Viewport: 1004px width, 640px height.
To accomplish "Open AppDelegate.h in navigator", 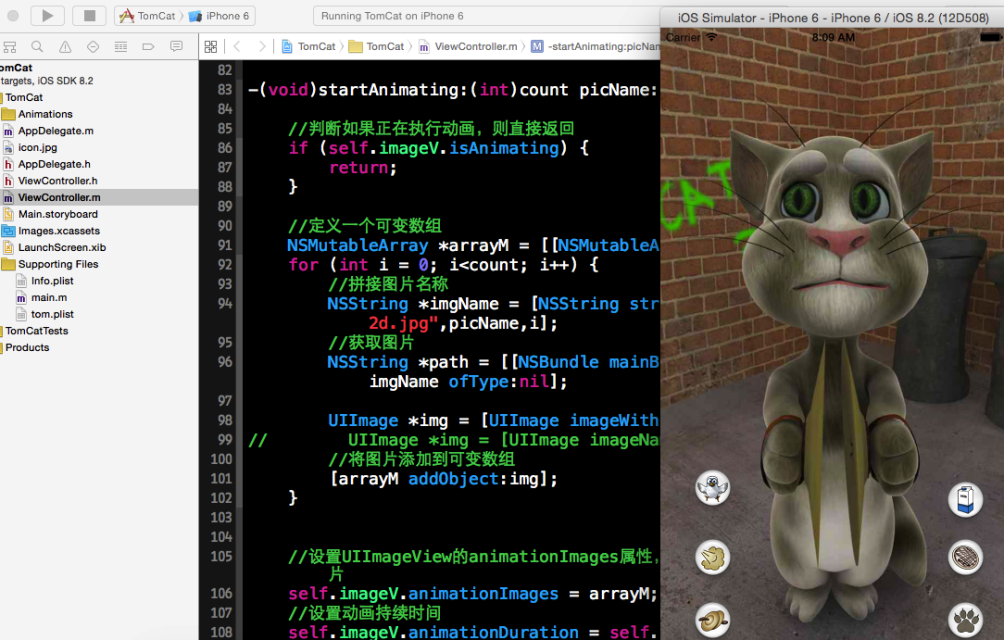I will (47, 164).
